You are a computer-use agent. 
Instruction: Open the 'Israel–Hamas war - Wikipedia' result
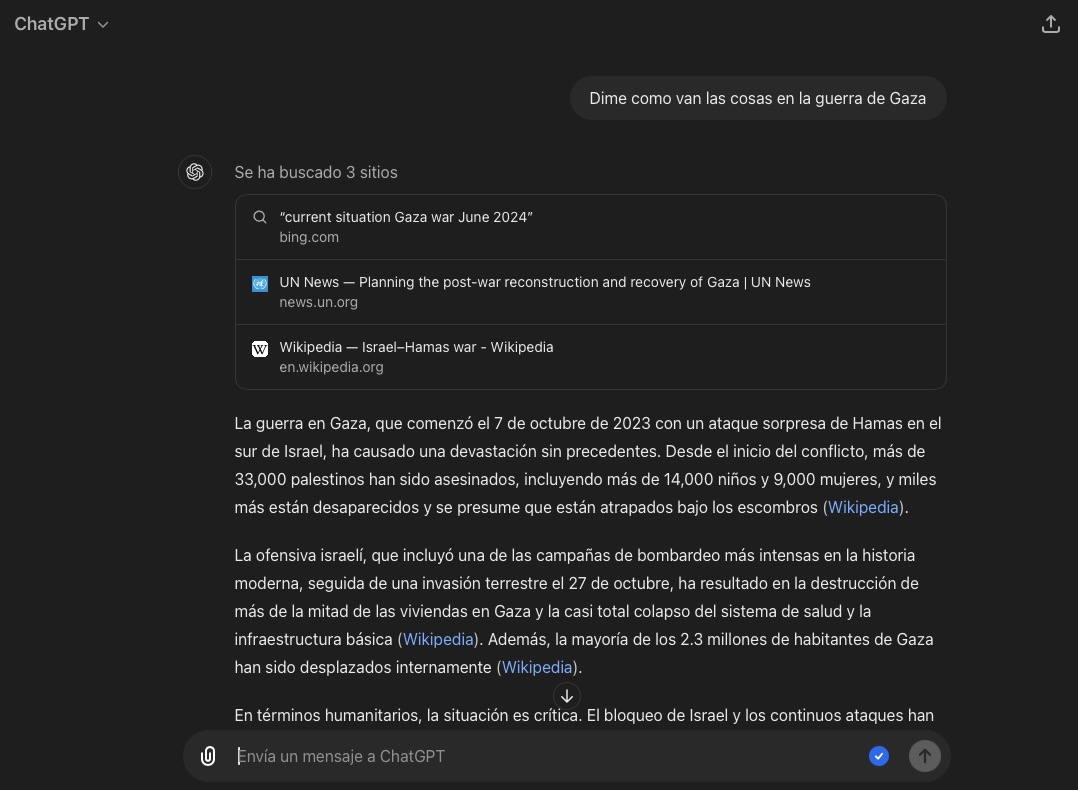tap(417, 347)
